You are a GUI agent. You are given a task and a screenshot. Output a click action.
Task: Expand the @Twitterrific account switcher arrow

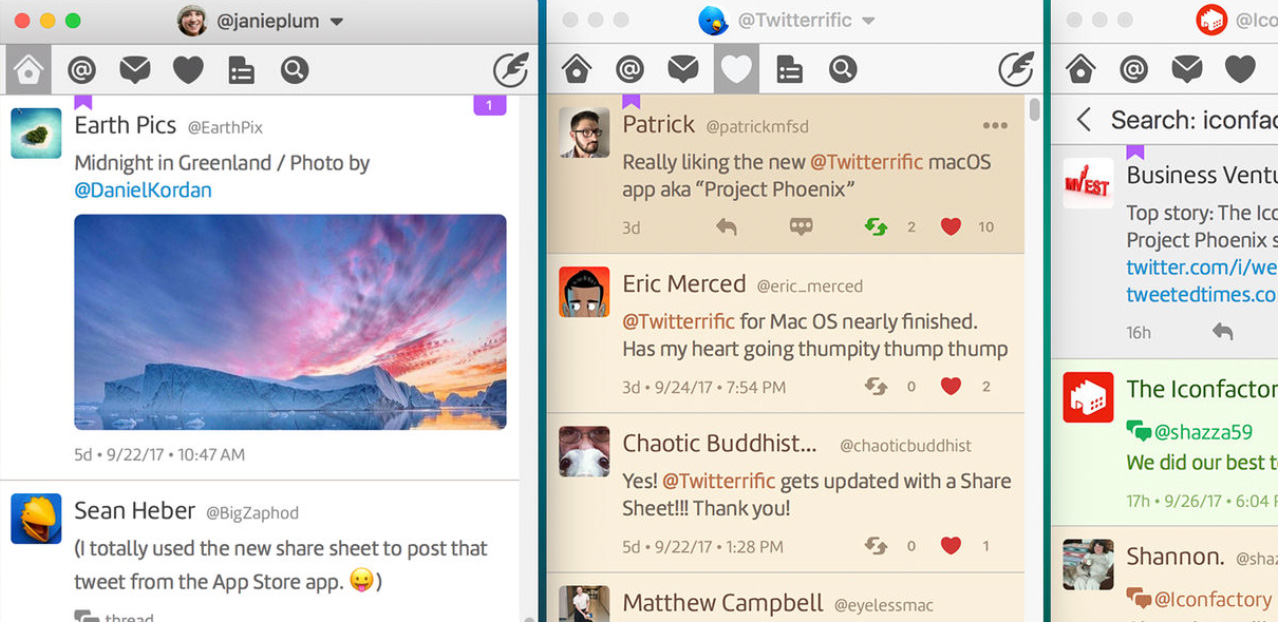[868, 21]
